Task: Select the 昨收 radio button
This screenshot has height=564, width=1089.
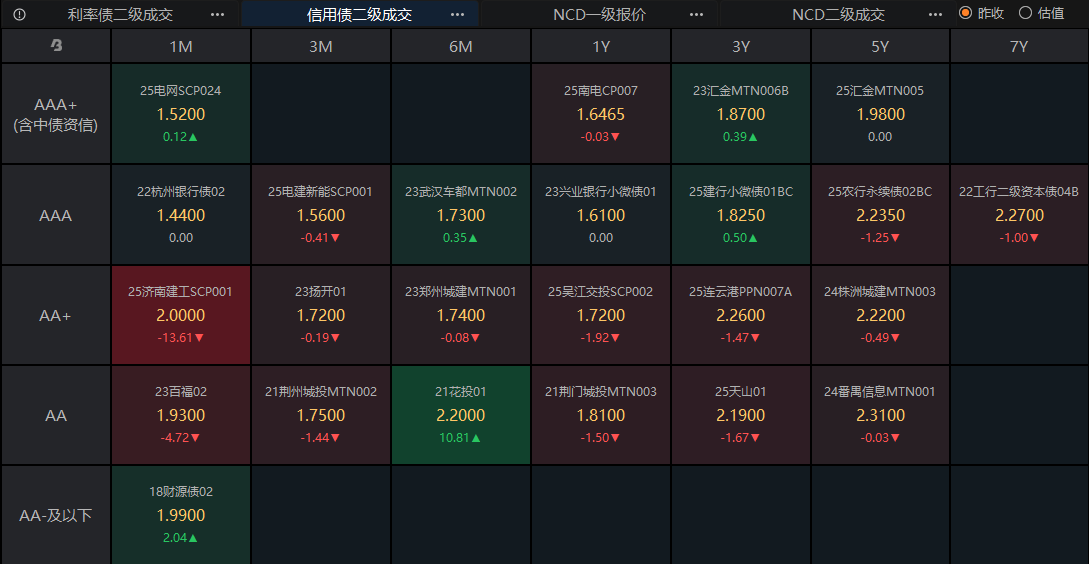Action: (965, 14)
